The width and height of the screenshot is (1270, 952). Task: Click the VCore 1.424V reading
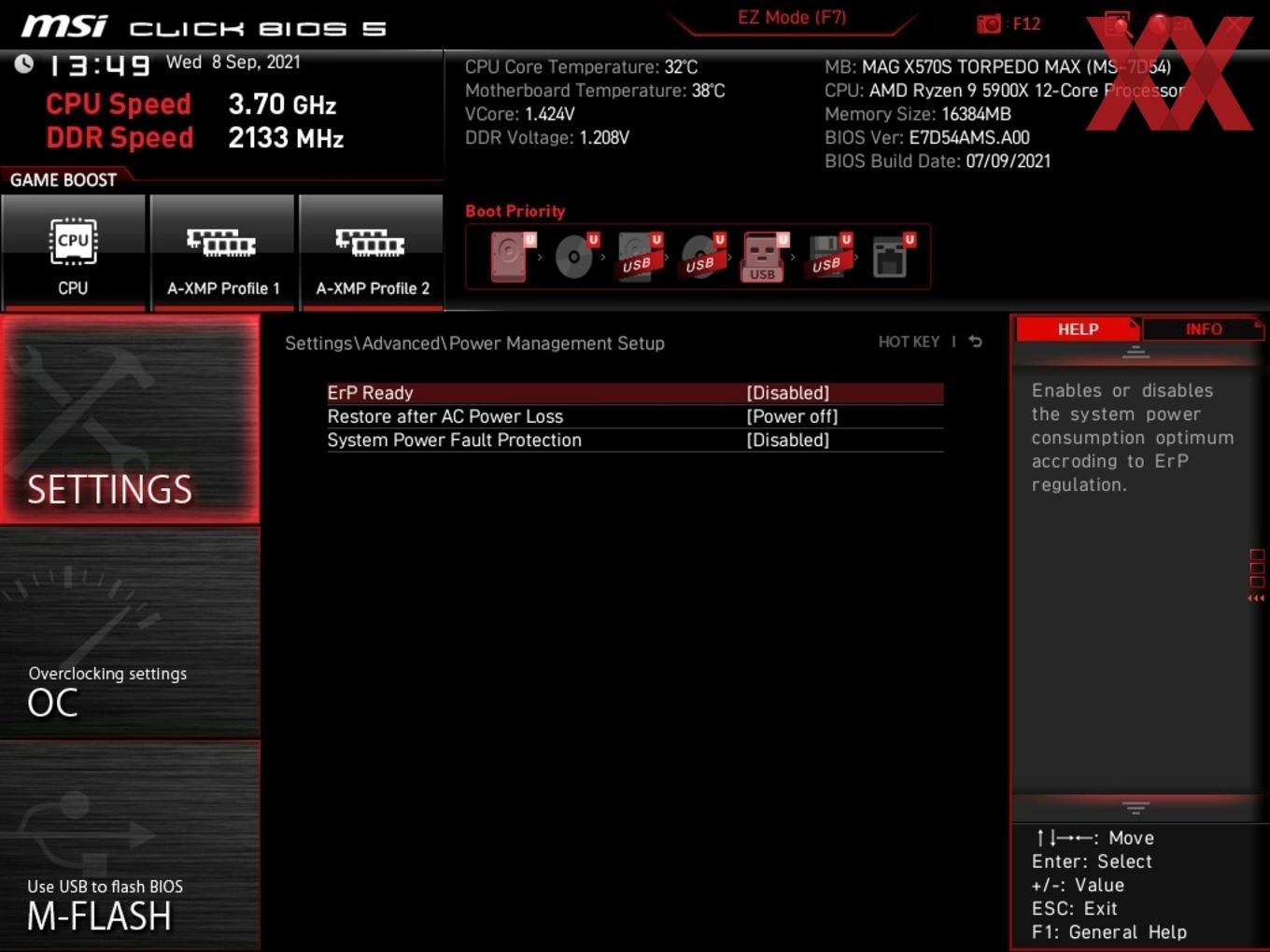click(519, 114)
